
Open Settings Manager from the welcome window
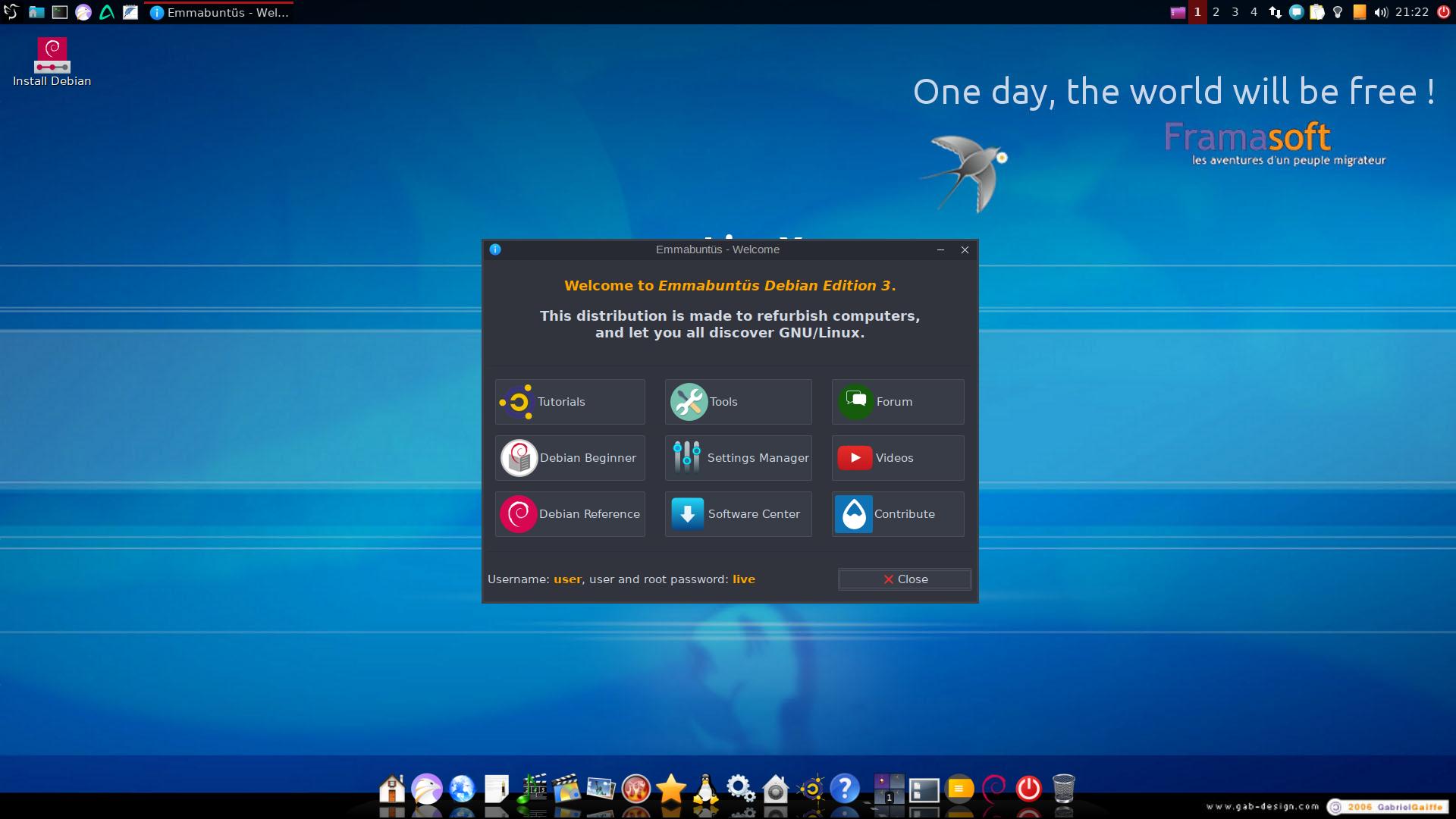738,458
